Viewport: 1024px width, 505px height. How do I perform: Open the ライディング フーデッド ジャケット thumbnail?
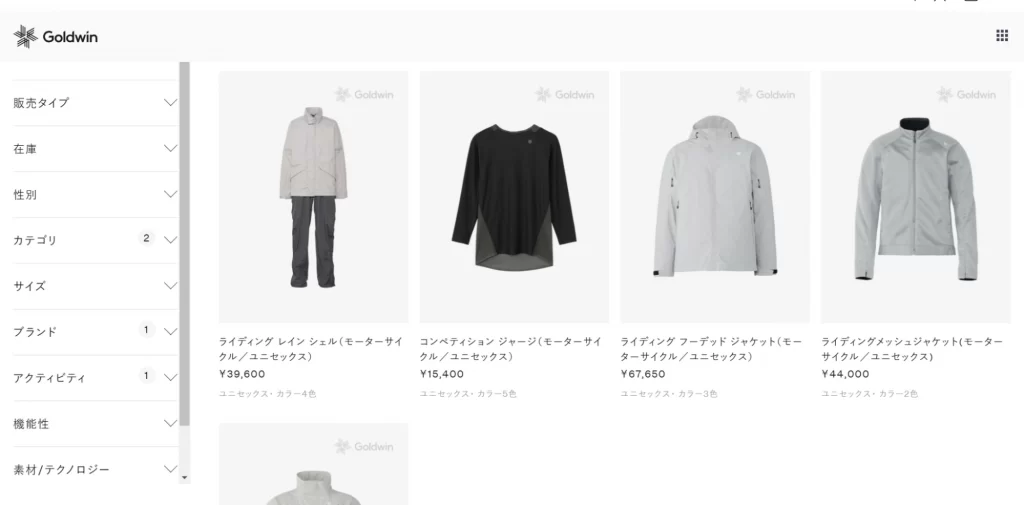click(x=715, y=197)
